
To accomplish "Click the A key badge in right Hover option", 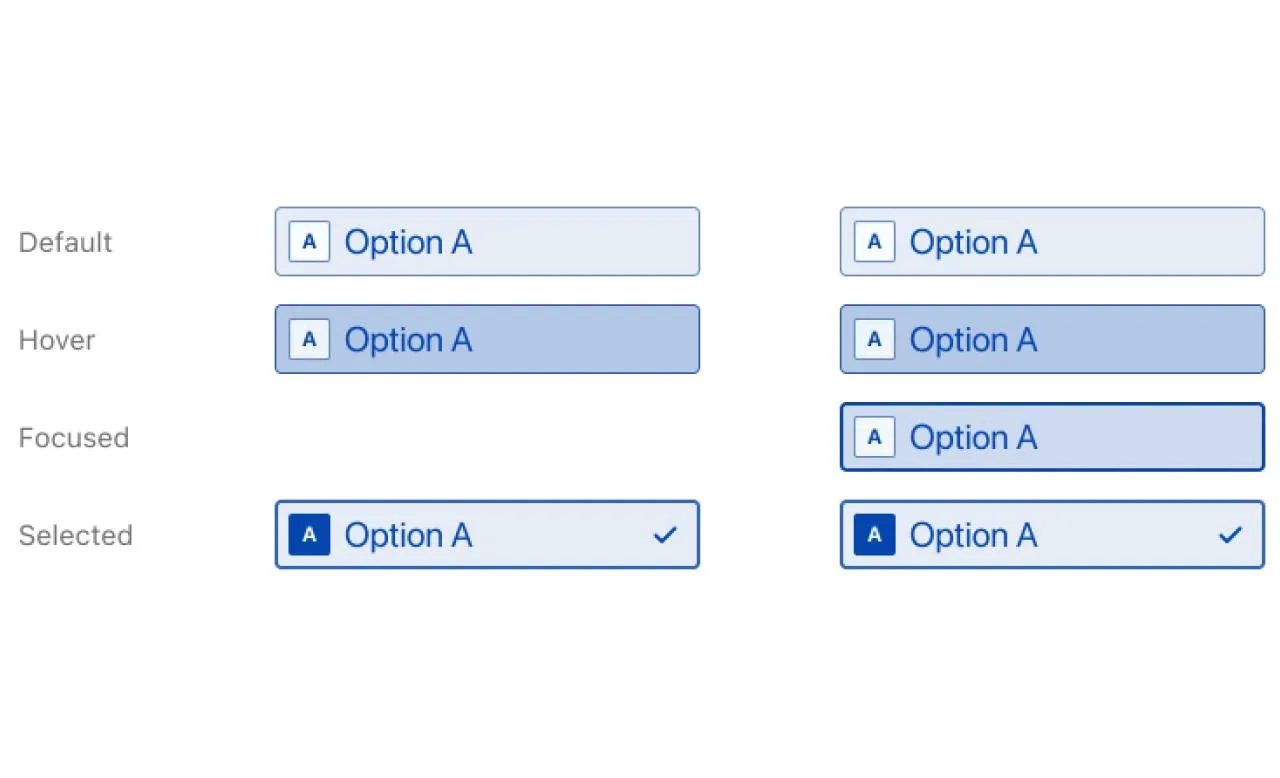I will 874,340.
